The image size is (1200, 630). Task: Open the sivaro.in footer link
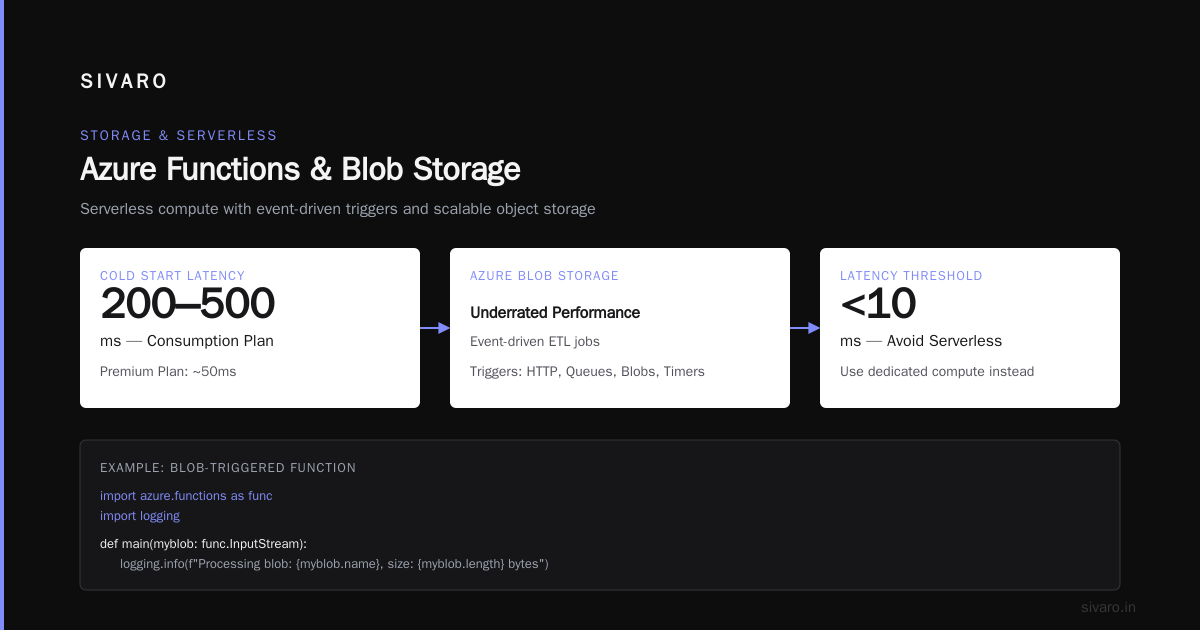coord(1108,607)
